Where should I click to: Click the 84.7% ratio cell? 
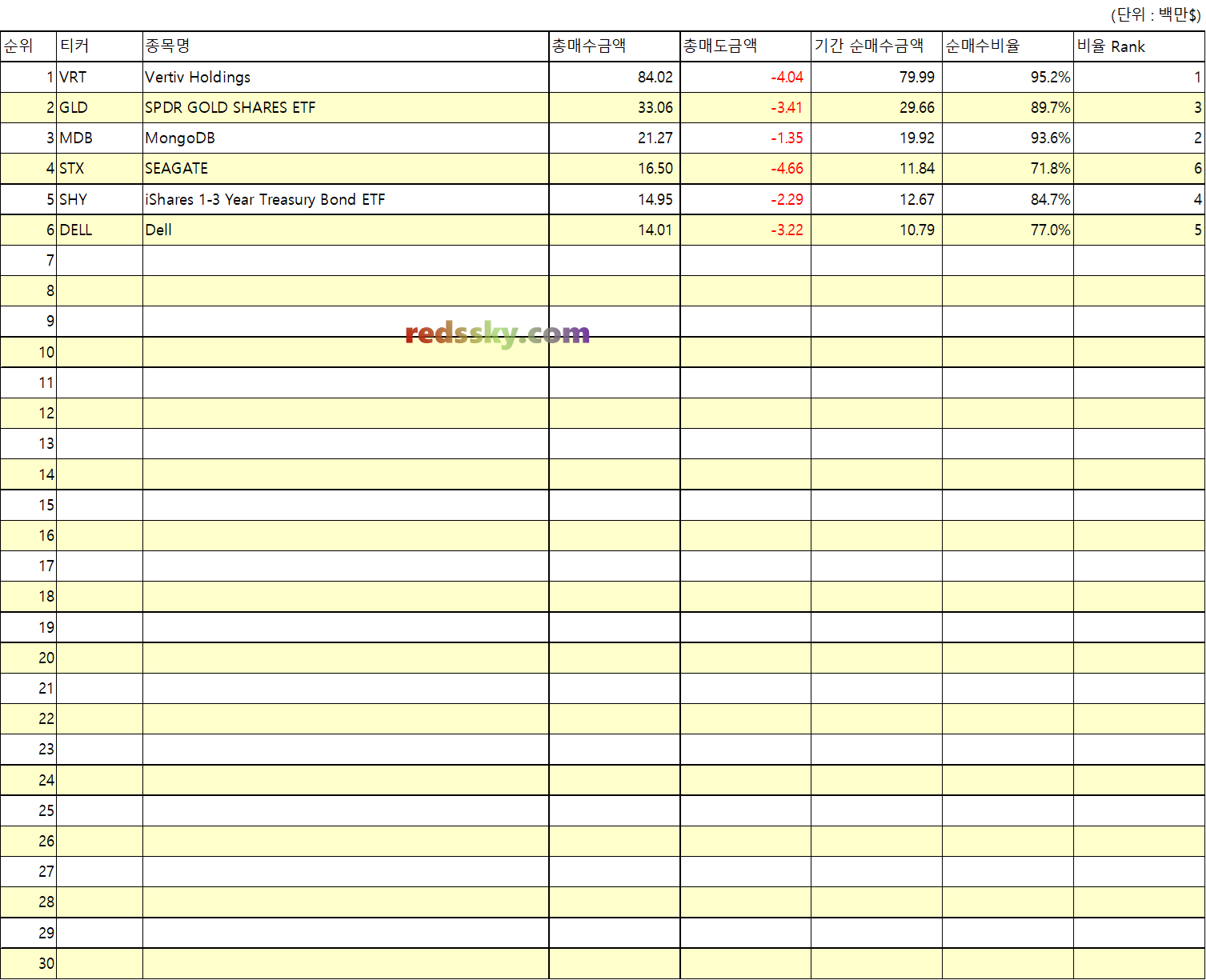[x=1008, y=200]
